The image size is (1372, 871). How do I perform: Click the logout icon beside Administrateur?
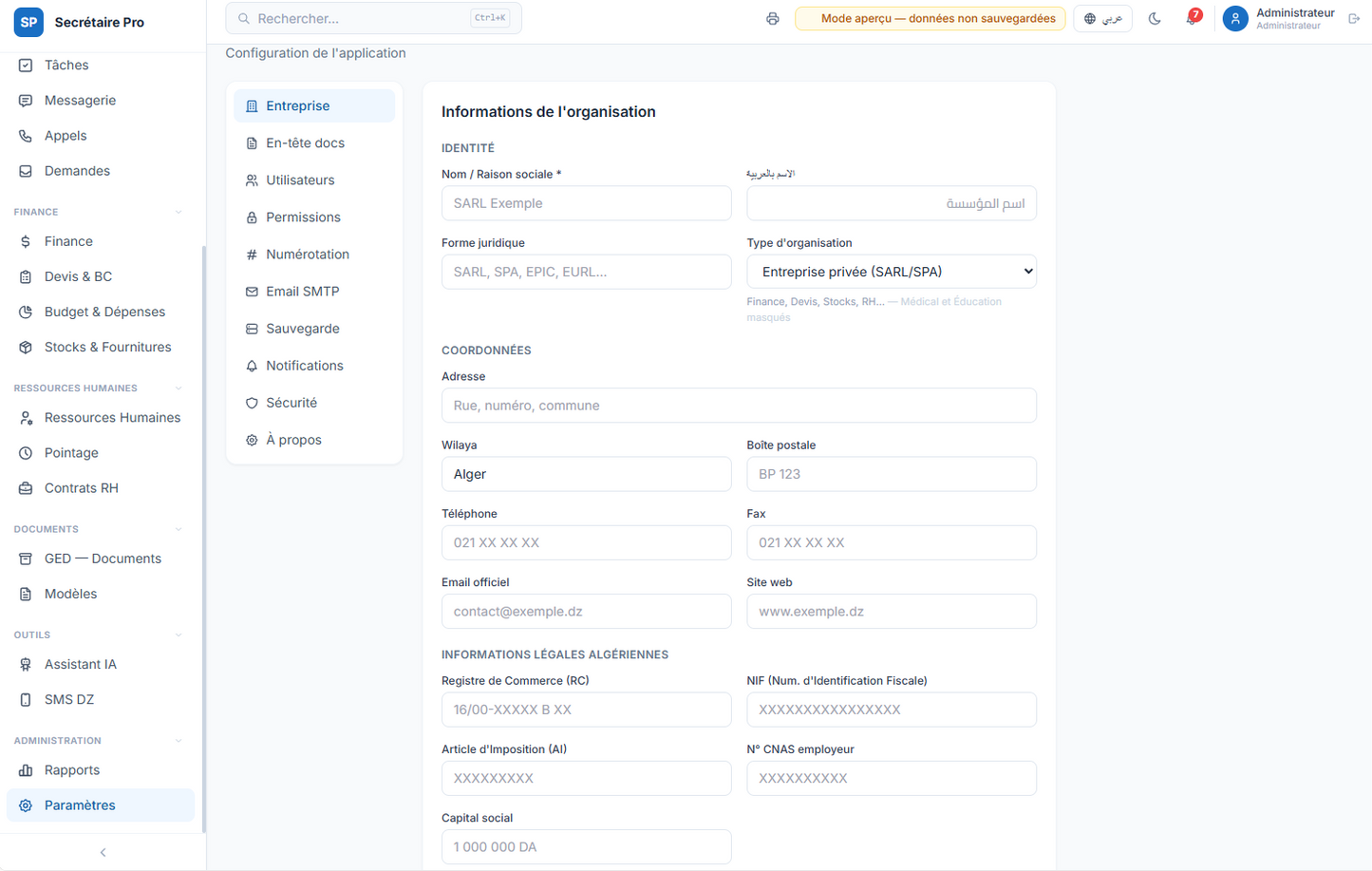pos(1354,19)
